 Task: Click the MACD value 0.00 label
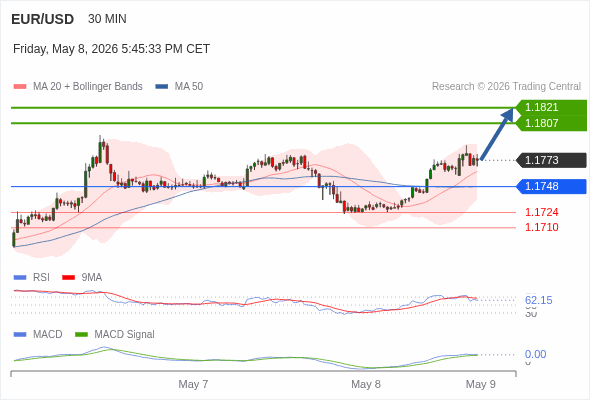tap(535, 354)
